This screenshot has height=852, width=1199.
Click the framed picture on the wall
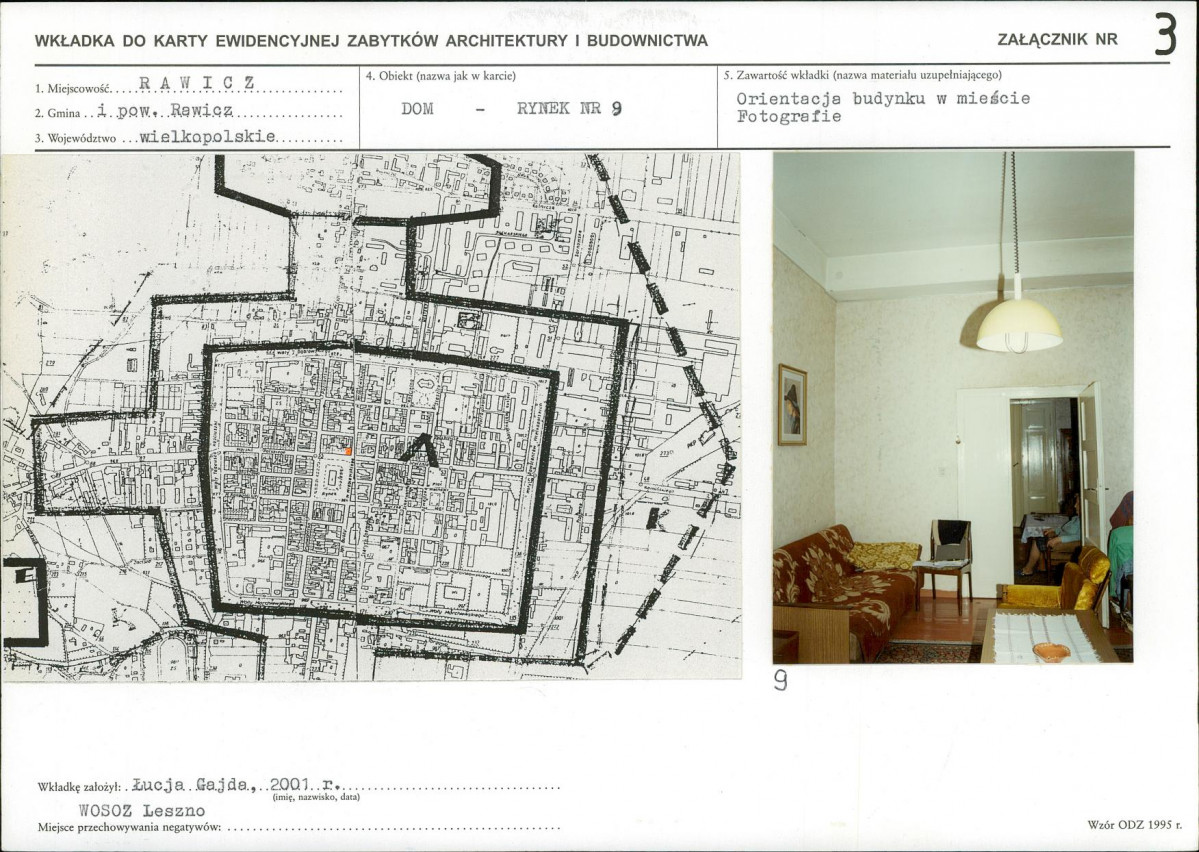(x=792, y=404)
